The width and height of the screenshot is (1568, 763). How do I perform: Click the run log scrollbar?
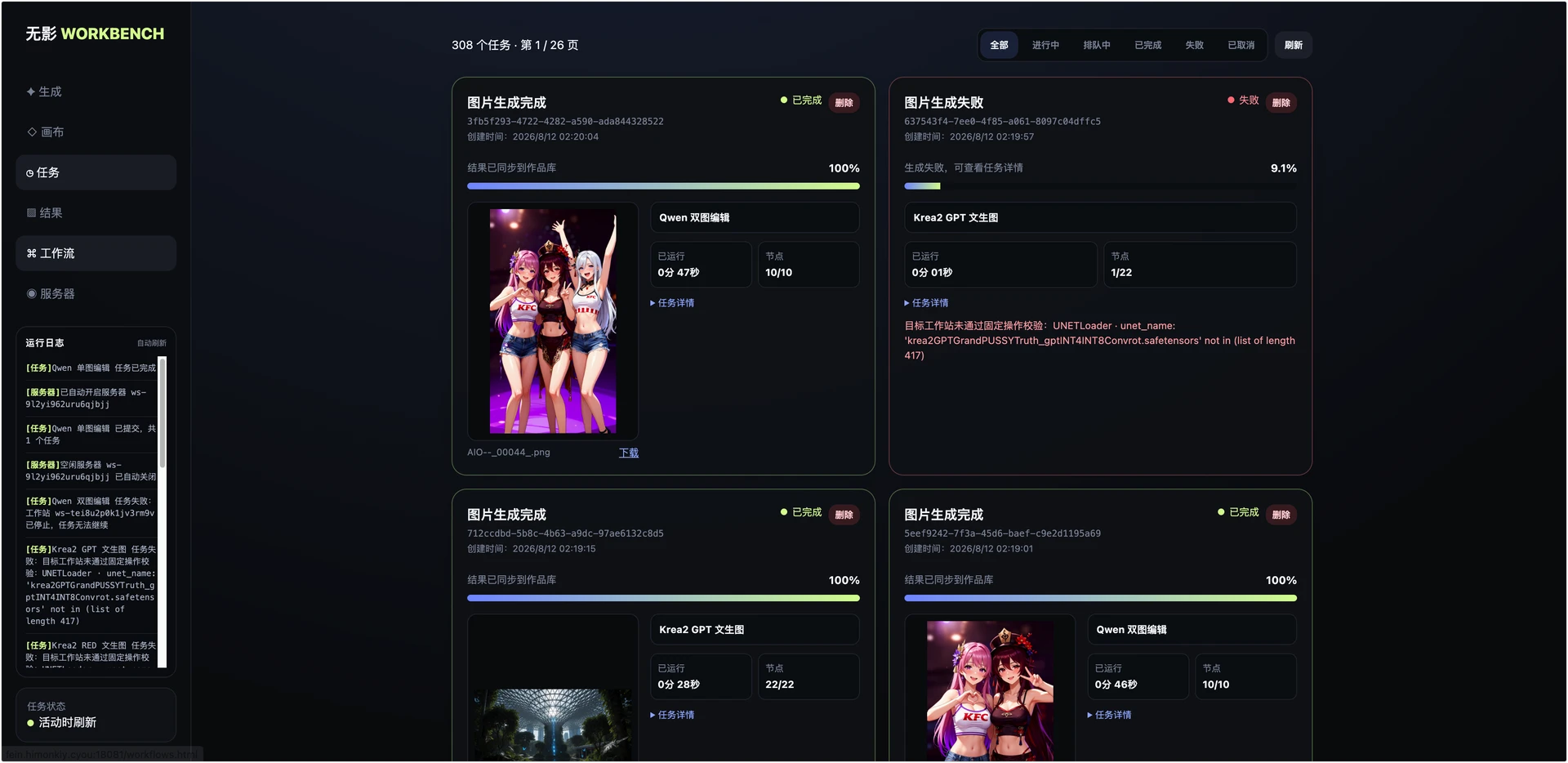click(x=163, y=413)
